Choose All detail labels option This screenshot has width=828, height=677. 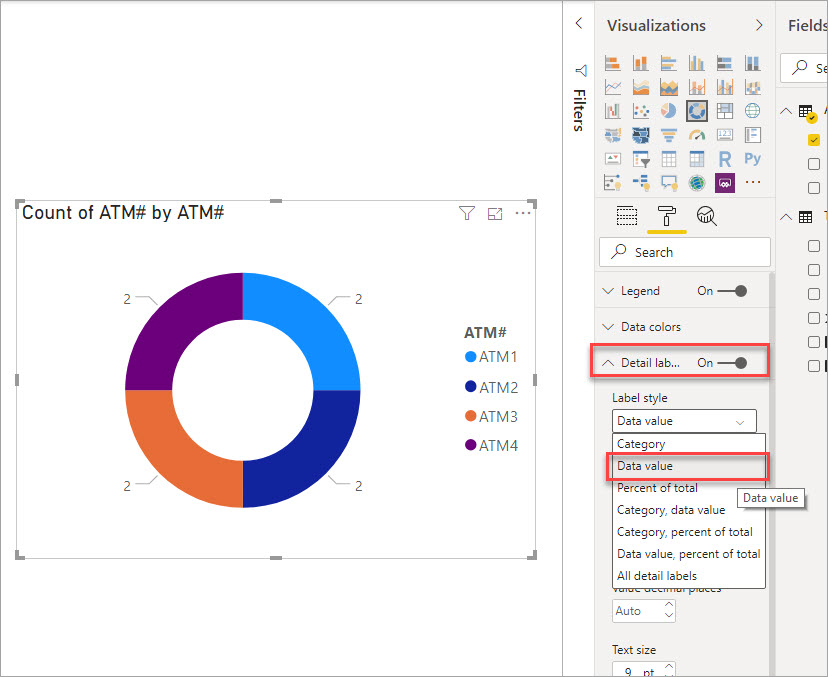pyautogui.click(x=689, y=576)
